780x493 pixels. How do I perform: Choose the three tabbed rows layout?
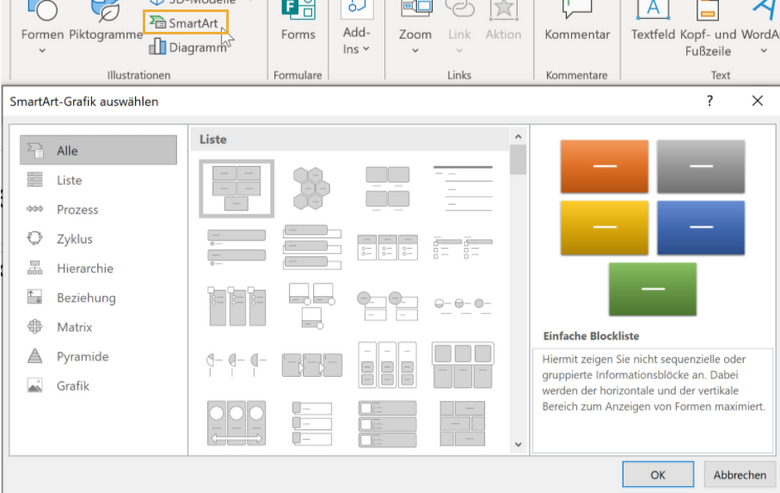[x=312, y=423]
